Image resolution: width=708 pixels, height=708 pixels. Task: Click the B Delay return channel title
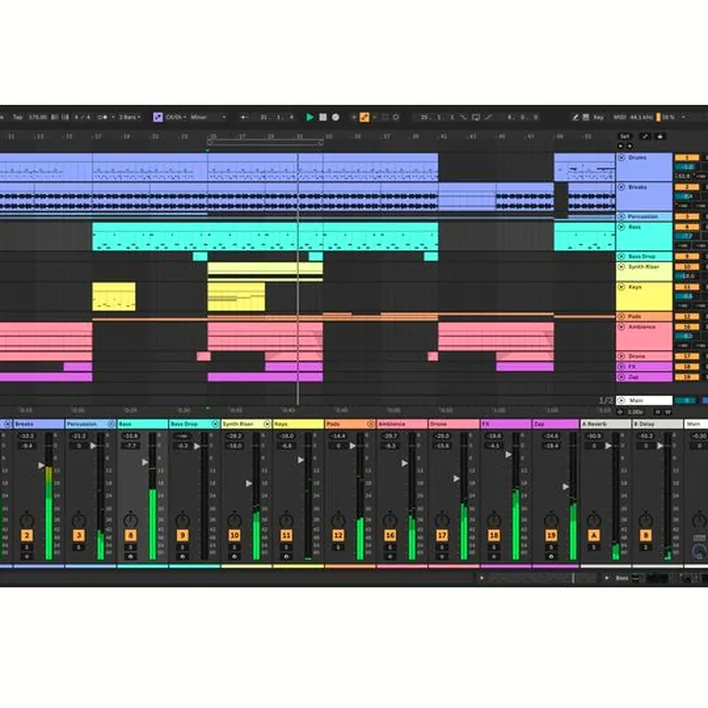coord(657,424)
